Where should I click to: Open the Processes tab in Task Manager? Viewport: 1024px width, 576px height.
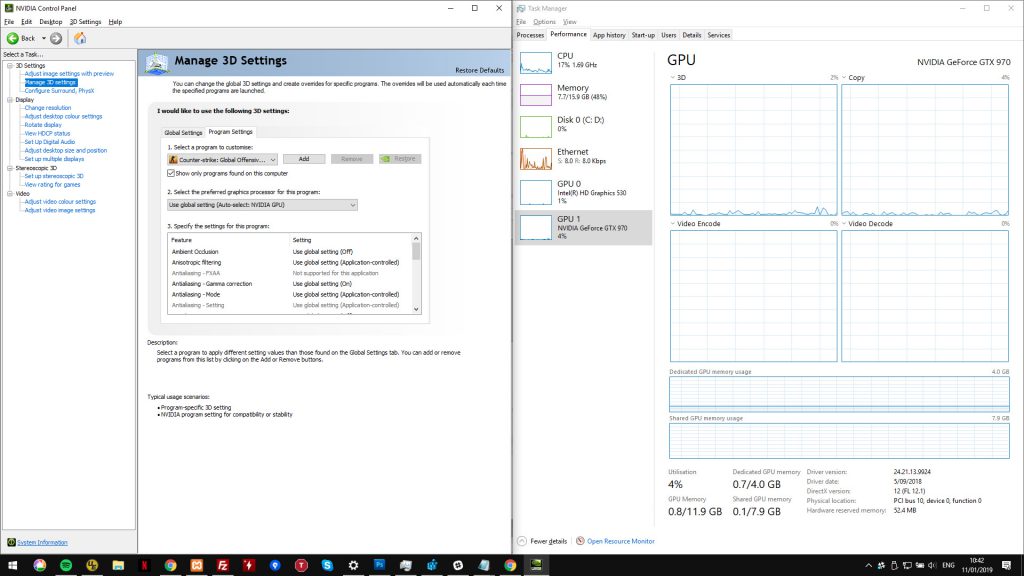530,35
